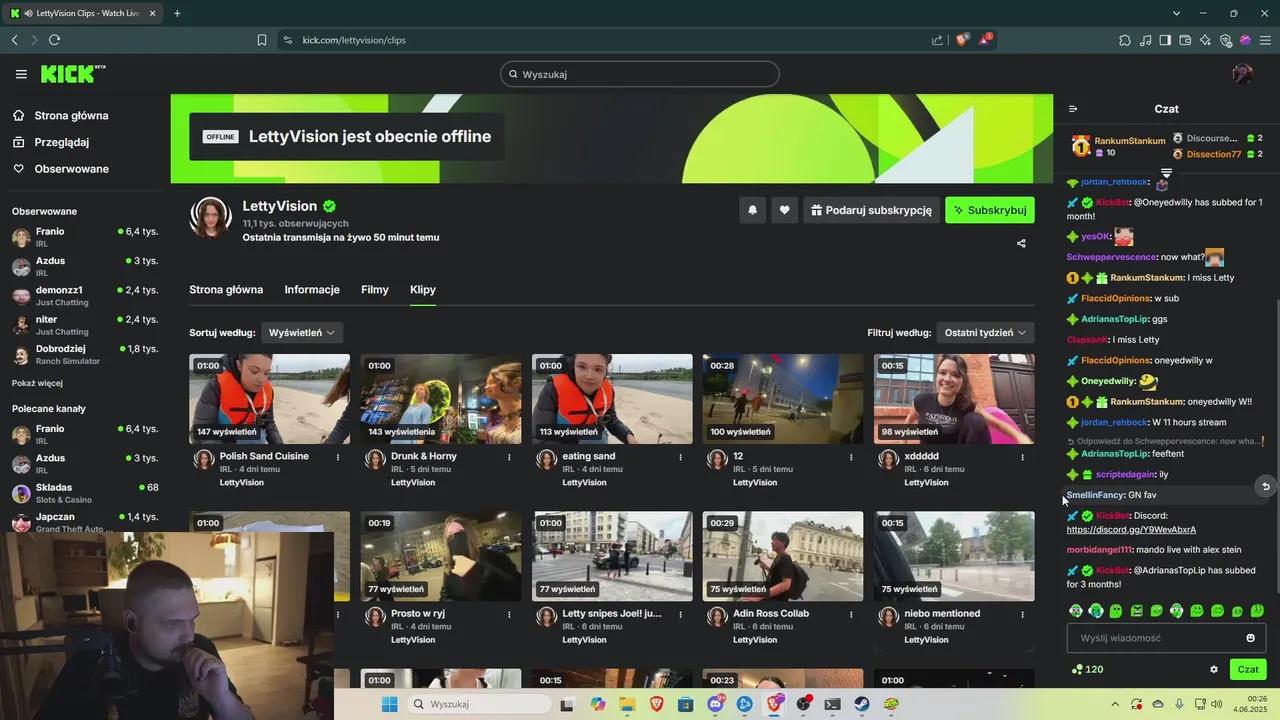
Task: Click the KICK logo
Action: (73, 74)
